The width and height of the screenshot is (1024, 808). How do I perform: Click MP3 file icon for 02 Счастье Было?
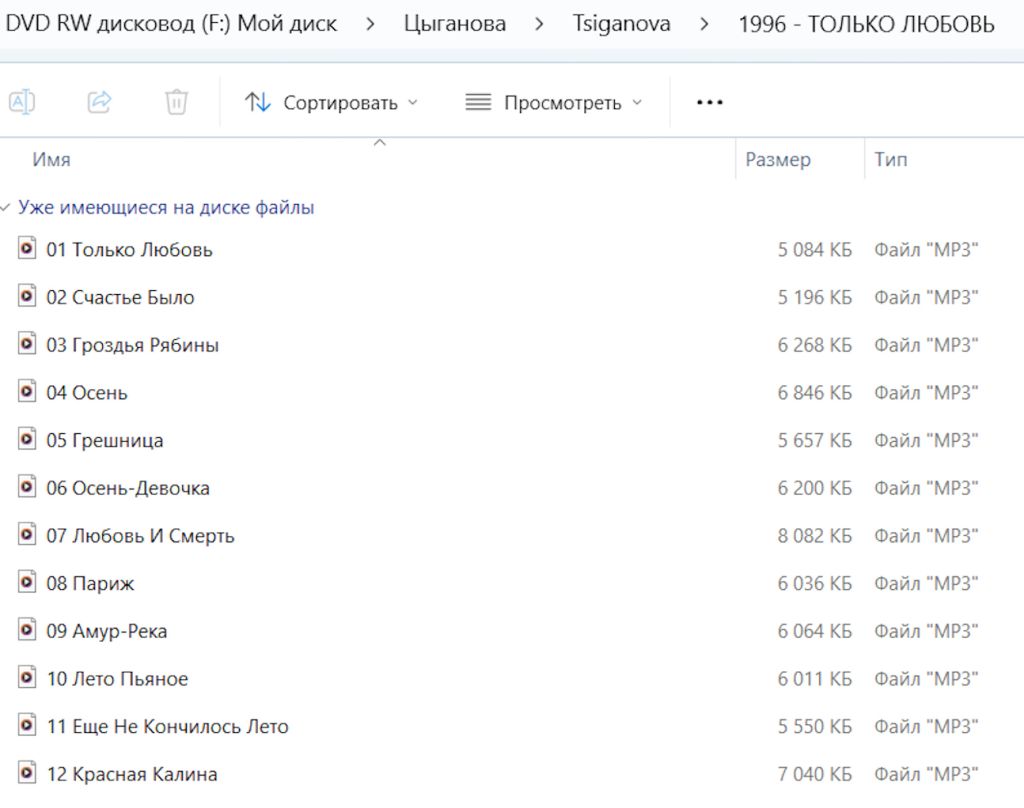click(x=26, y=297)
